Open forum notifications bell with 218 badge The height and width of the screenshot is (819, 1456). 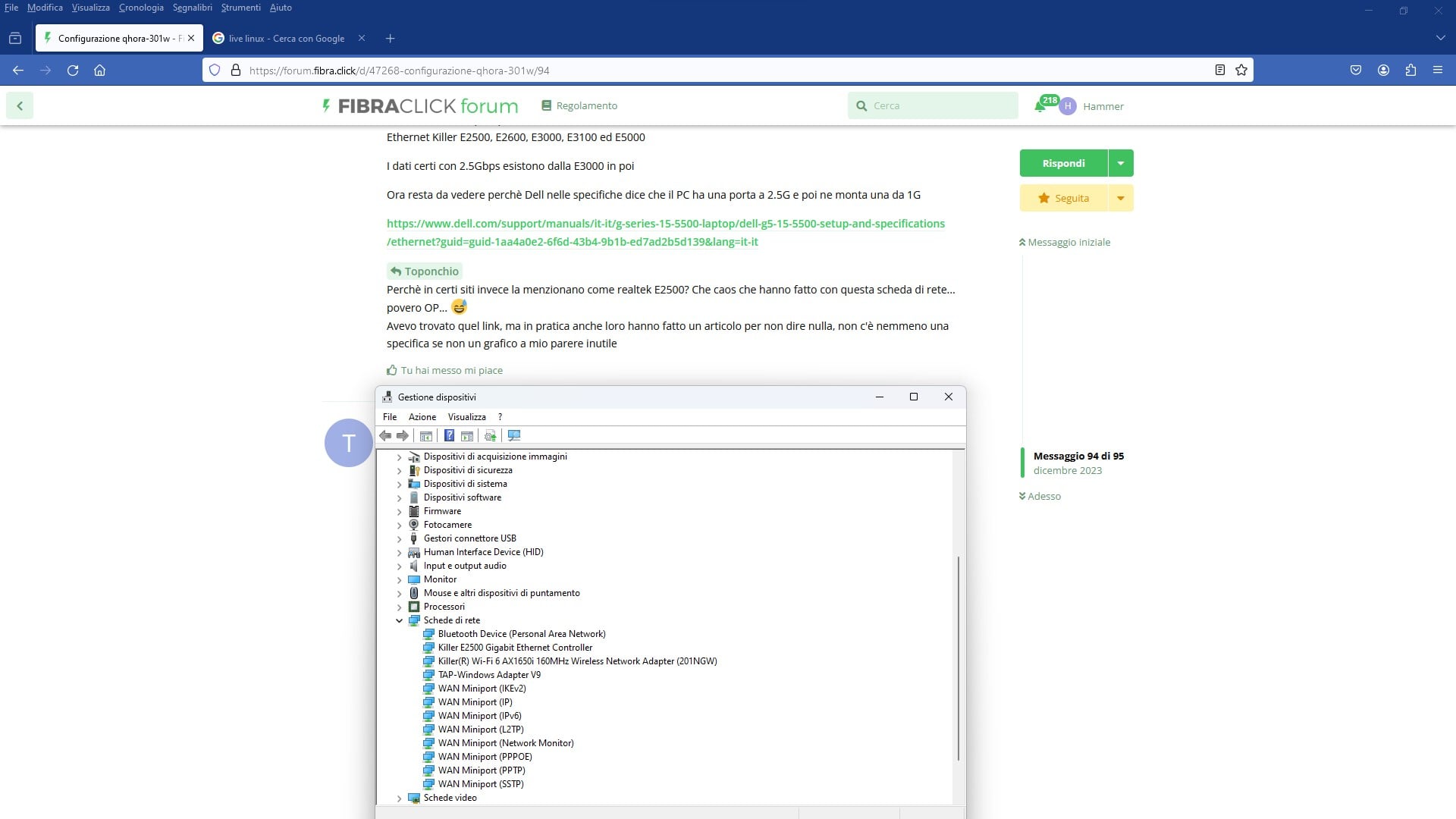[x=1044, y=105]
